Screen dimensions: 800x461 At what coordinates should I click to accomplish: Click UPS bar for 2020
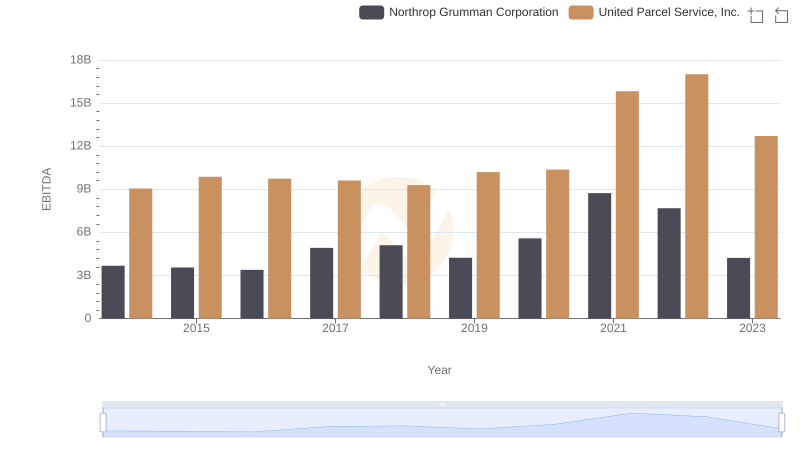tap(558, 244)
